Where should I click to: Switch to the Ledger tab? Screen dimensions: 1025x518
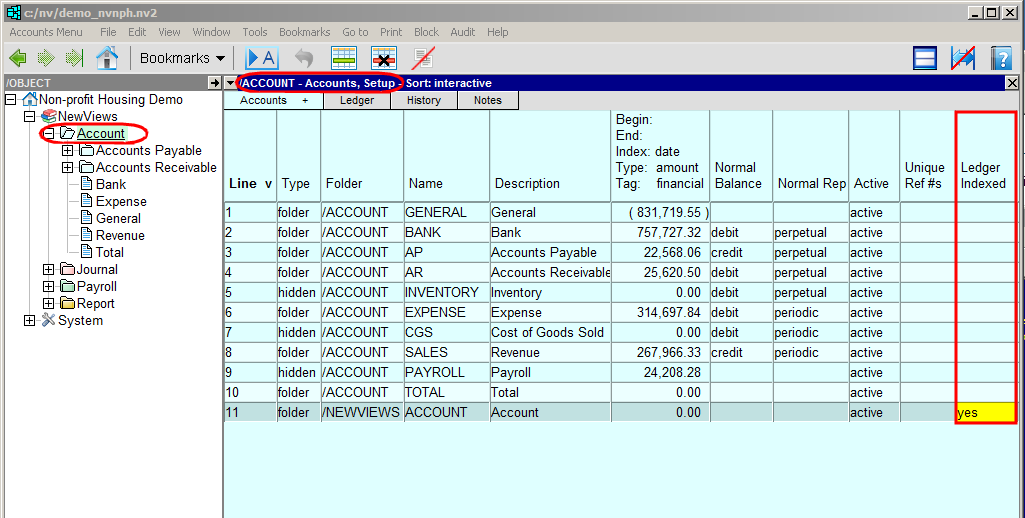tap(357, 100)
